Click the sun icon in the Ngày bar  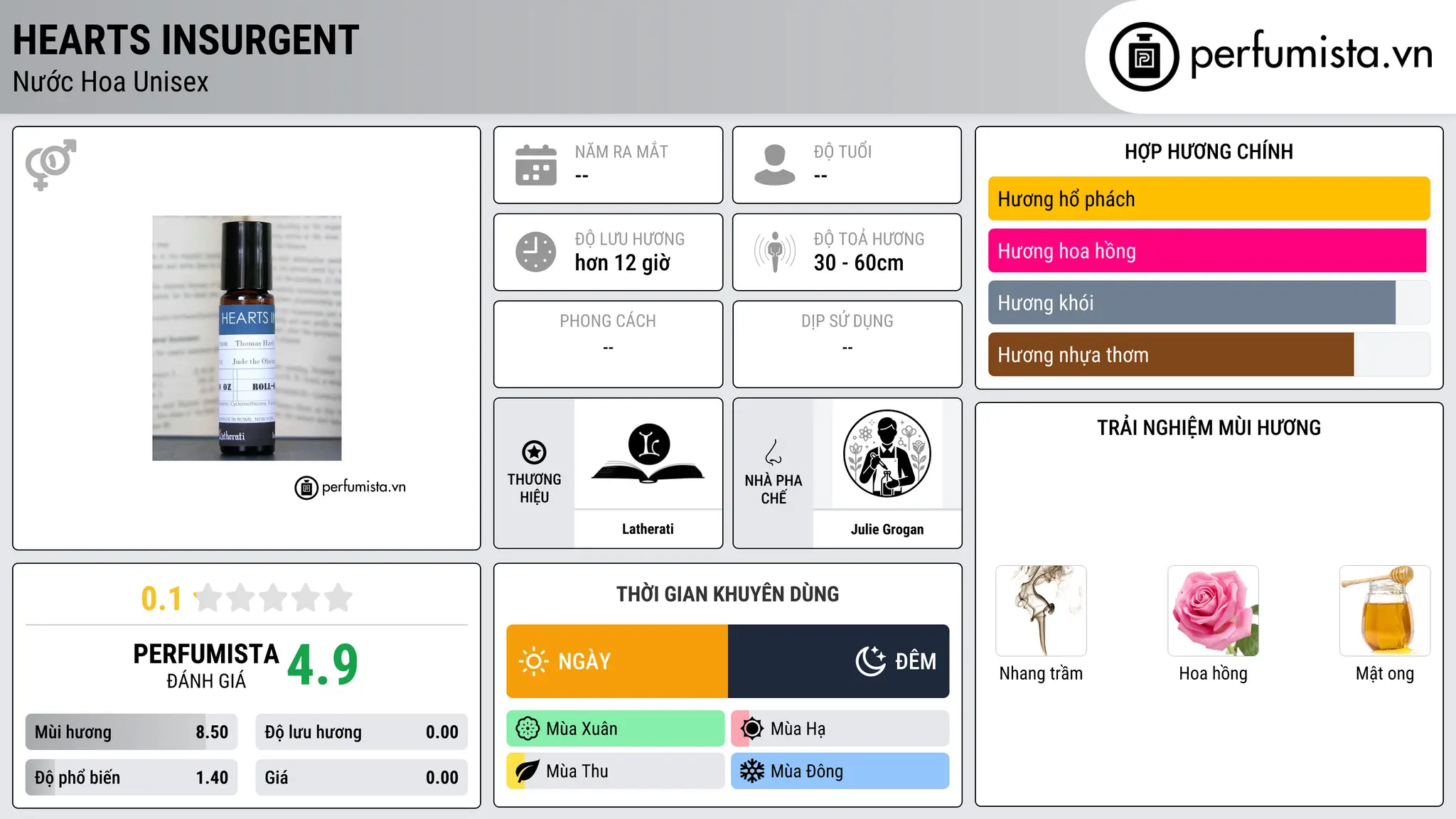(x=533, y=661)
